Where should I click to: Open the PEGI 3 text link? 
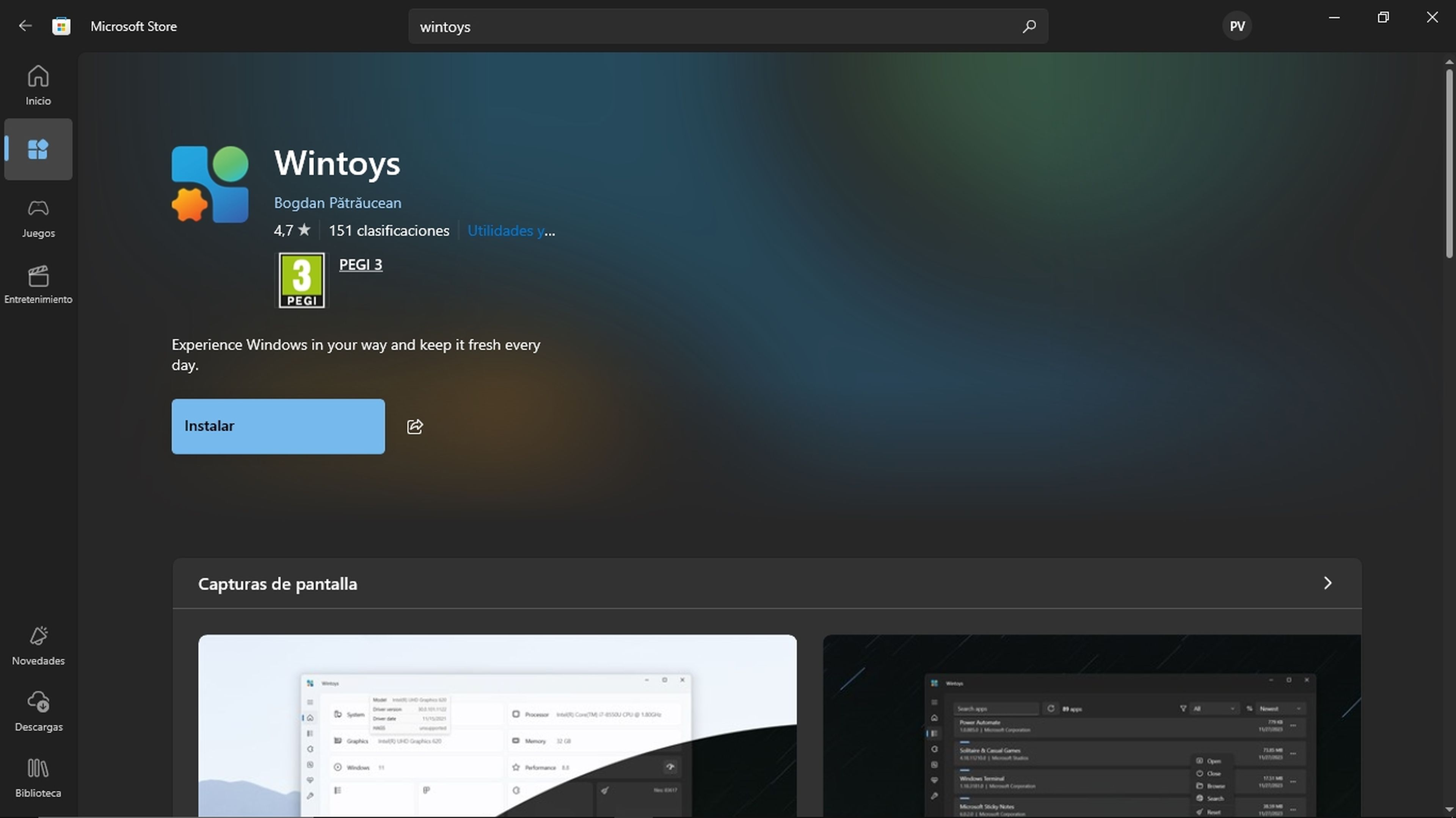point(361,264)
